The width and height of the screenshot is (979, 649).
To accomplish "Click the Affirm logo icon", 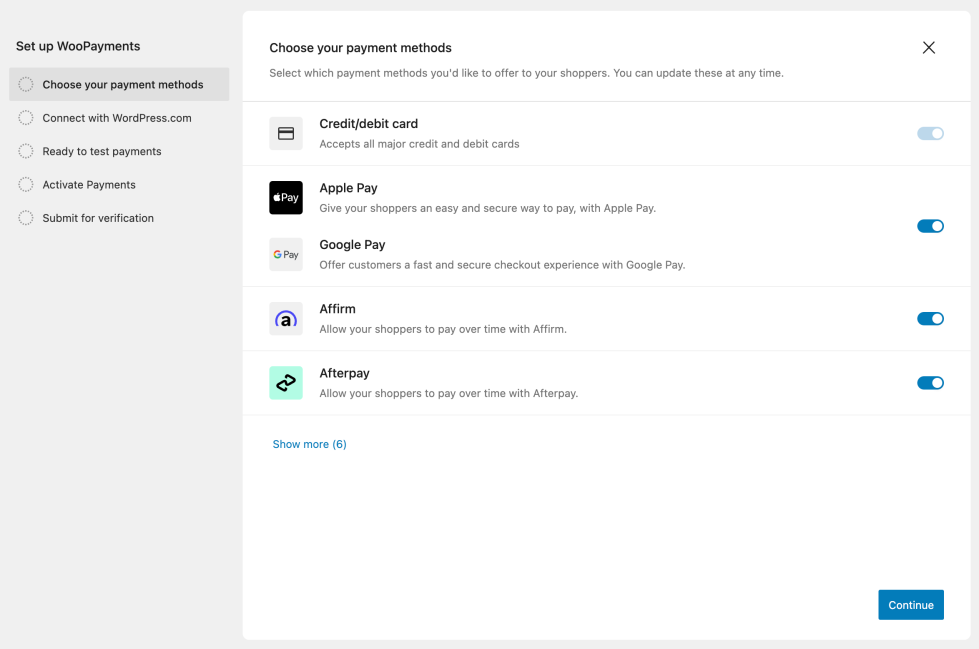I will tap(286, 319).
